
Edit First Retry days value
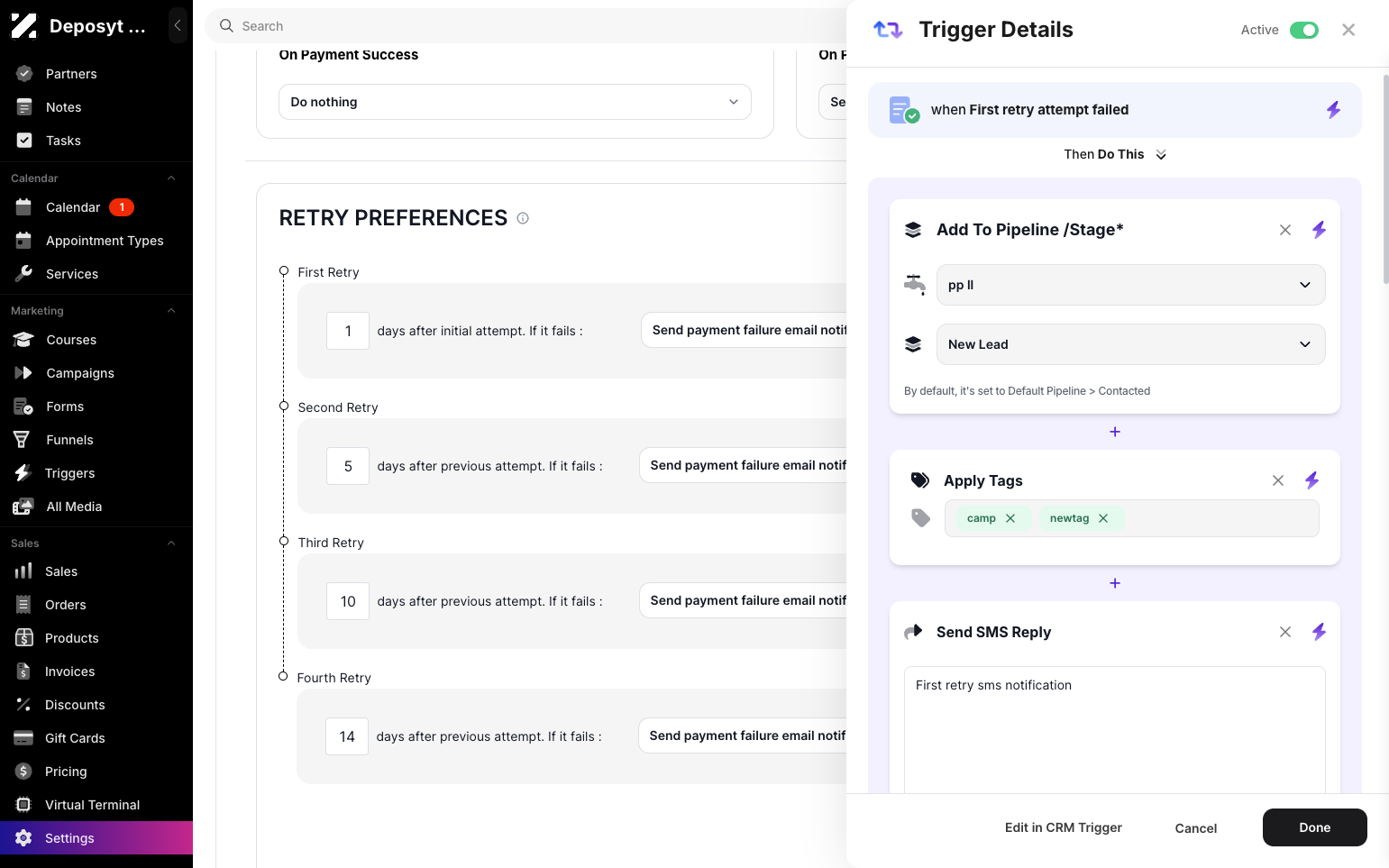348,331
